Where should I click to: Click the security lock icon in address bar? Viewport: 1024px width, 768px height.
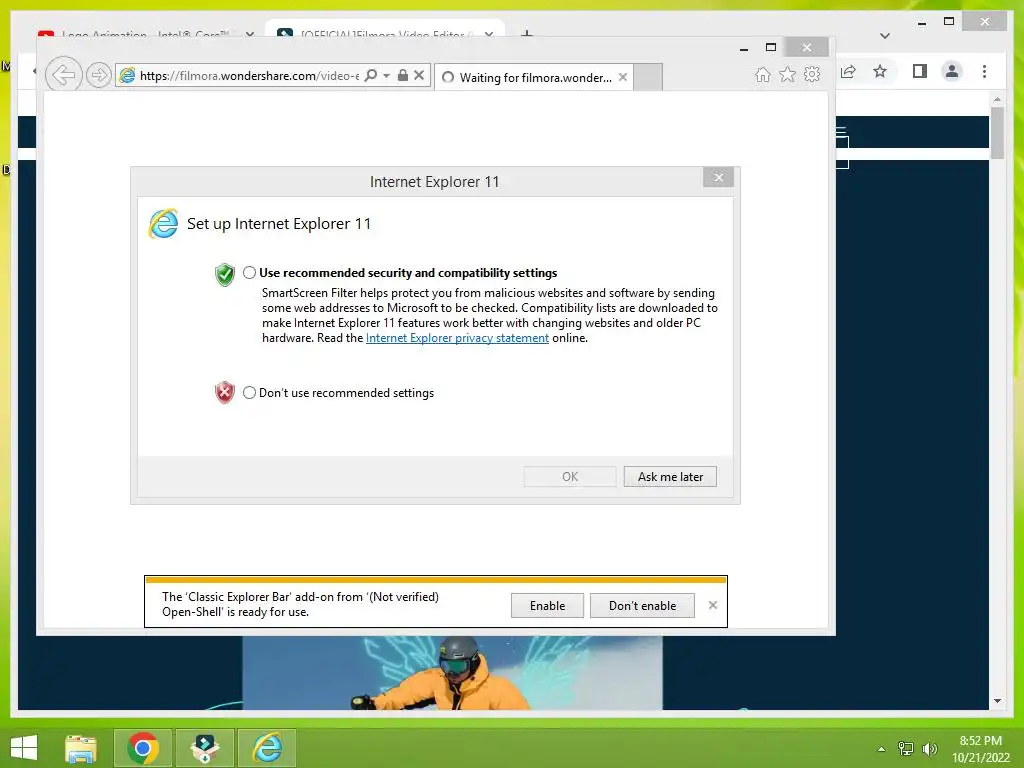403,75
